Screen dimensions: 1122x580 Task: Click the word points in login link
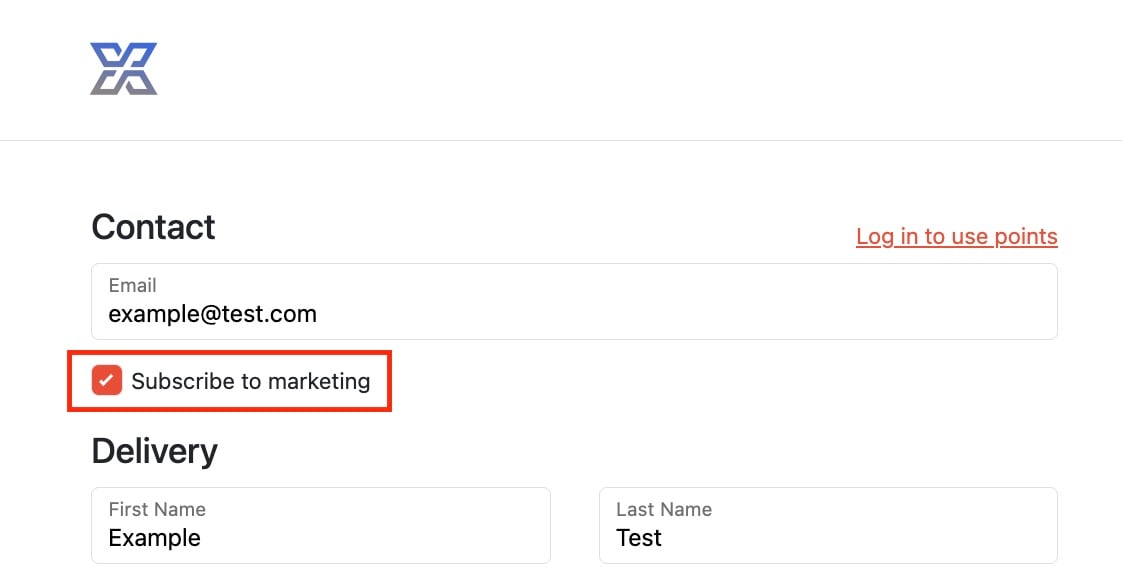[x=1026, y=237]
